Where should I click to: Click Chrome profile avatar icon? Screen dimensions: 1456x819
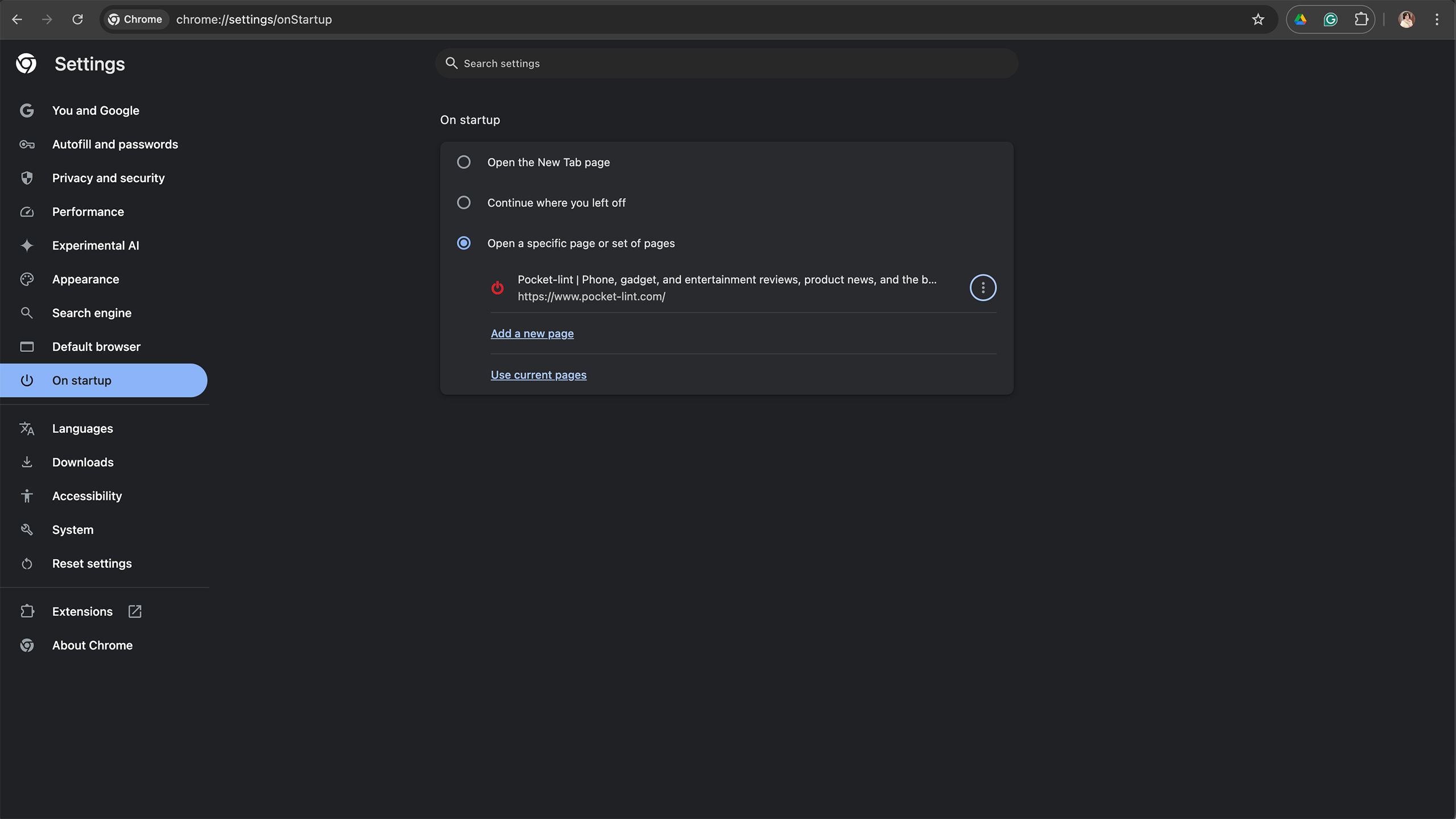pos(1406,18)
